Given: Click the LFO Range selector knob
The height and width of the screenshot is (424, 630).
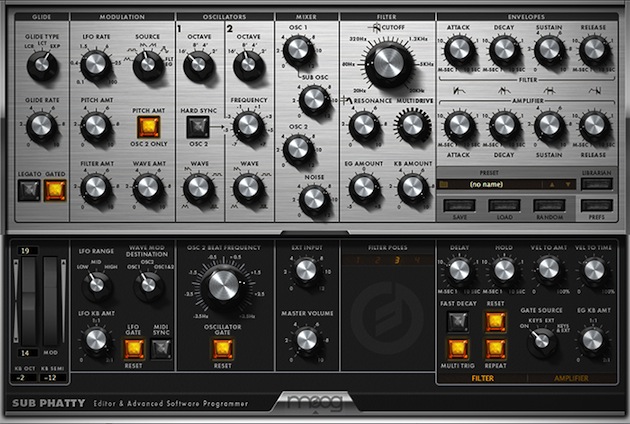Looking at the screenshot, I should pyautogui.click(x=96, y=285).
